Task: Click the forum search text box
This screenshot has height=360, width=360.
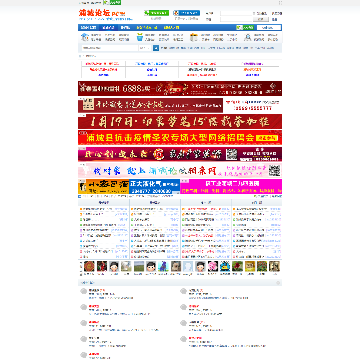Action: 109,48
